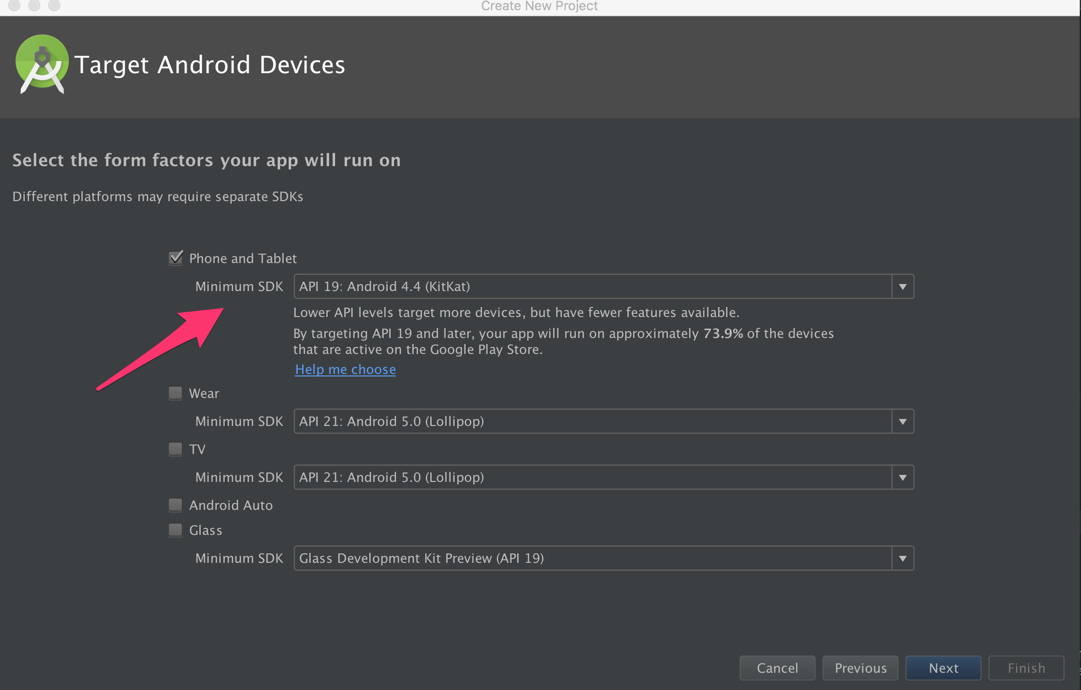The width and height of the screenshot is (1081, 690).
Task: Open the TV Minimum SDK dropdown
Action: 604,477
